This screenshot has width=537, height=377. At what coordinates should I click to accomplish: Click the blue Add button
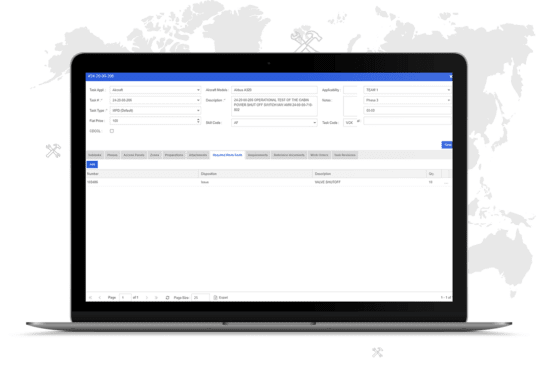pyautogui.click(x=92, y=165)
